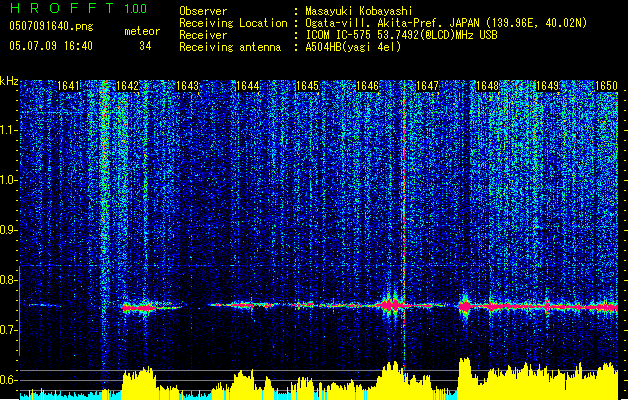The image size is (629, 400).
Task: Click the 1644 time marker
Action: pyautogui.click(x=248, y=86)
